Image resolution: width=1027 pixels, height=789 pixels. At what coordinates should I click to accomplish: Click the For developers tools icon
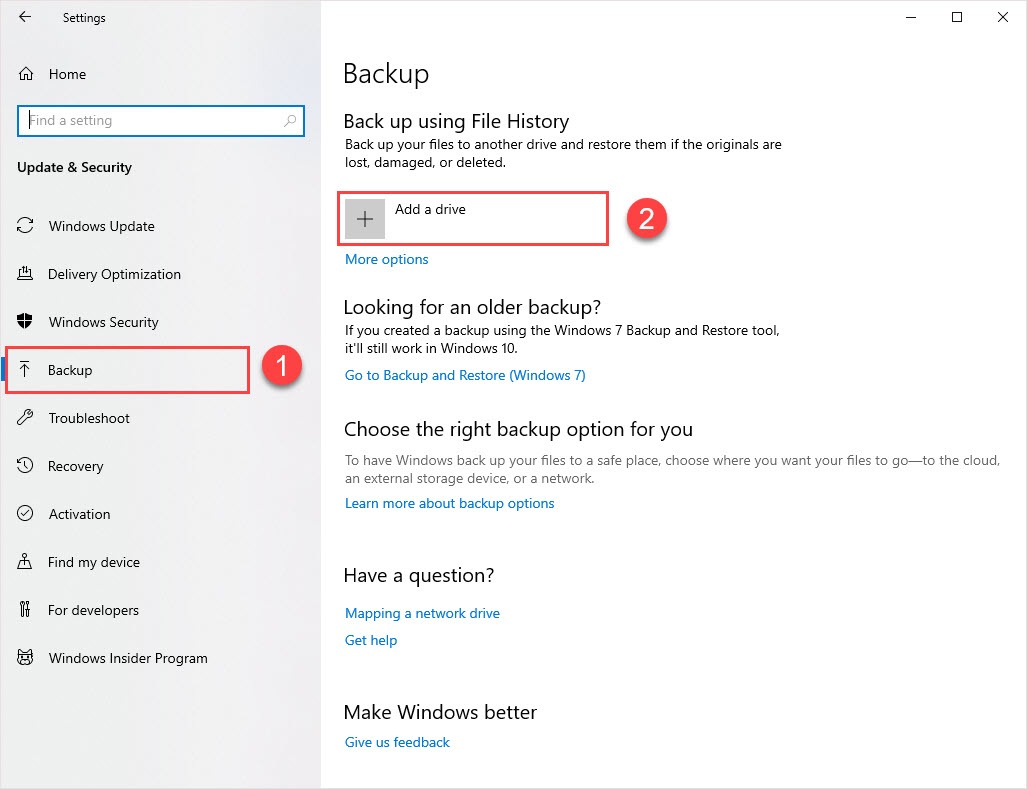pyautogui.click(x=25, y=610)
